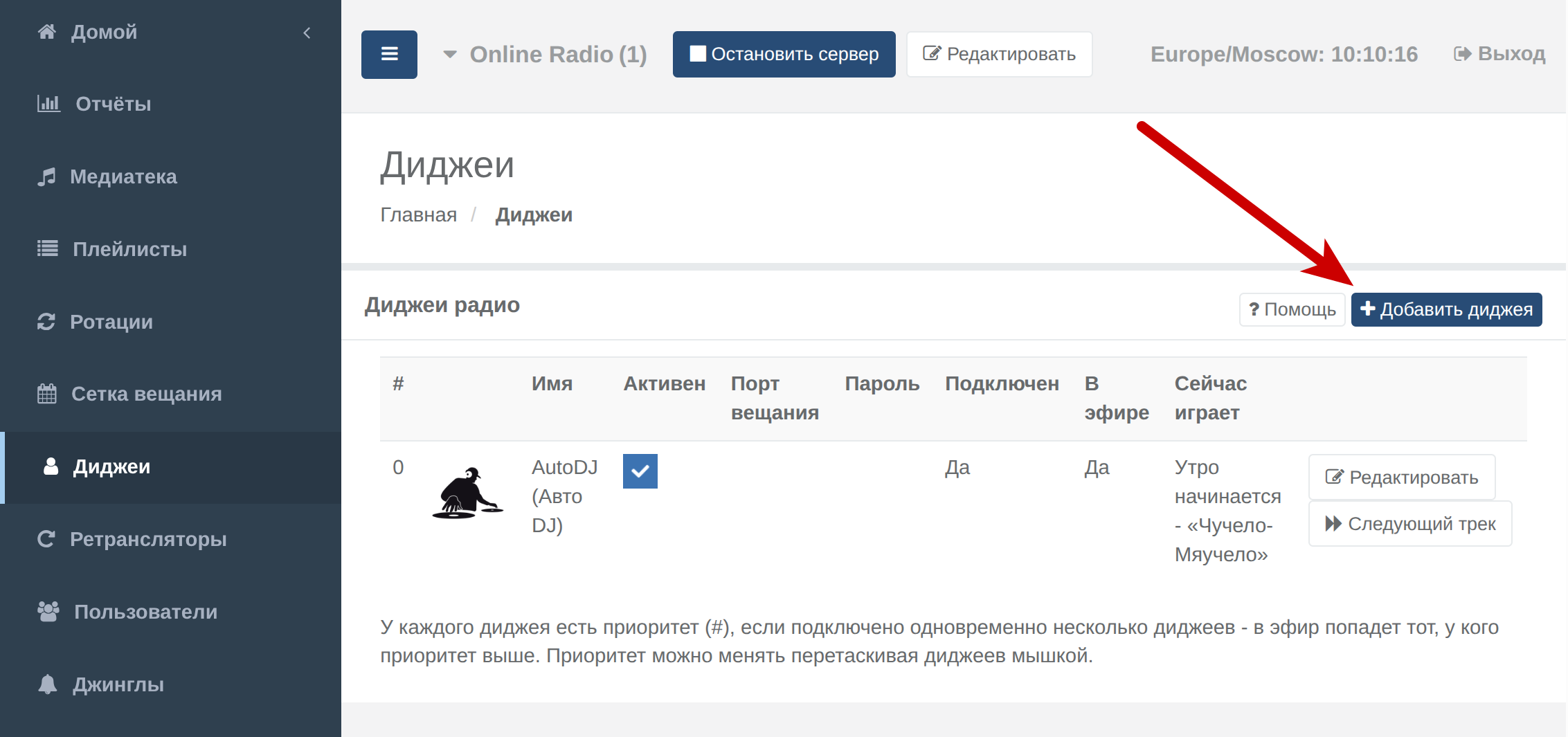Viewport: 1568px width, 737px height.
Task: Click the refresh arrows icon for Ротации
Action: tap(46, 322)
